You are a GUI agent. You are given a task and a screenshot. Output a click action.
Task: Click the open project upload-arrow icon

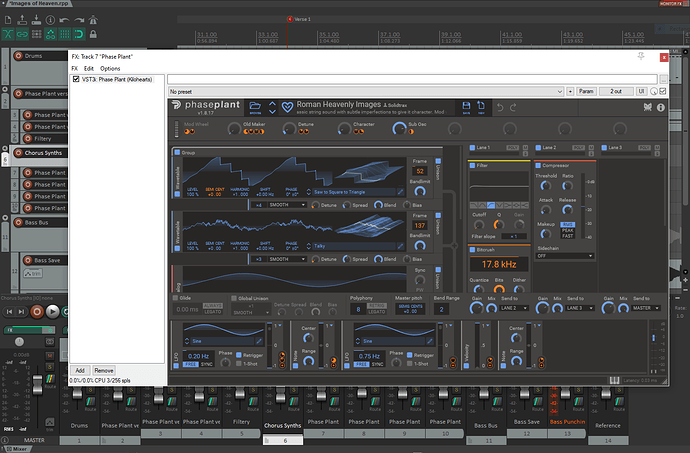(x=22, y=20)
